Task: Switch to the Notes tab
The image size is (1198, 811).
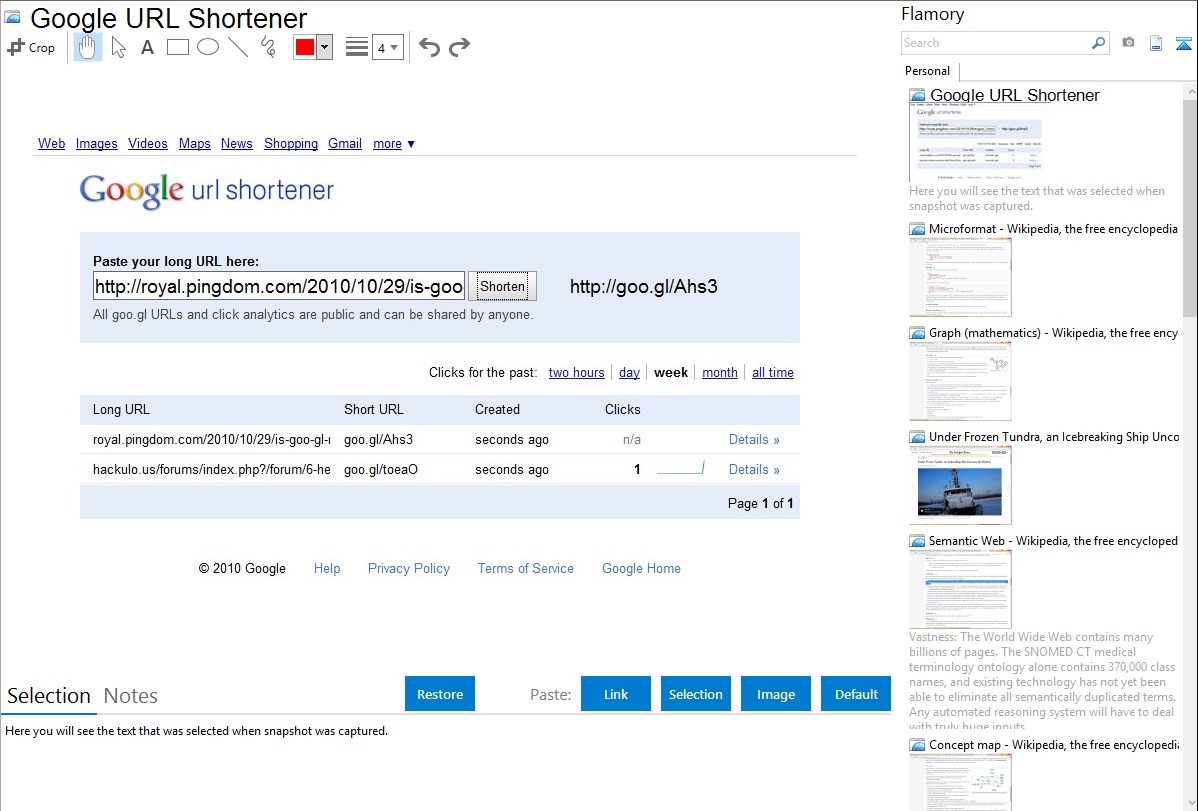Action: (x=131, y=696)
